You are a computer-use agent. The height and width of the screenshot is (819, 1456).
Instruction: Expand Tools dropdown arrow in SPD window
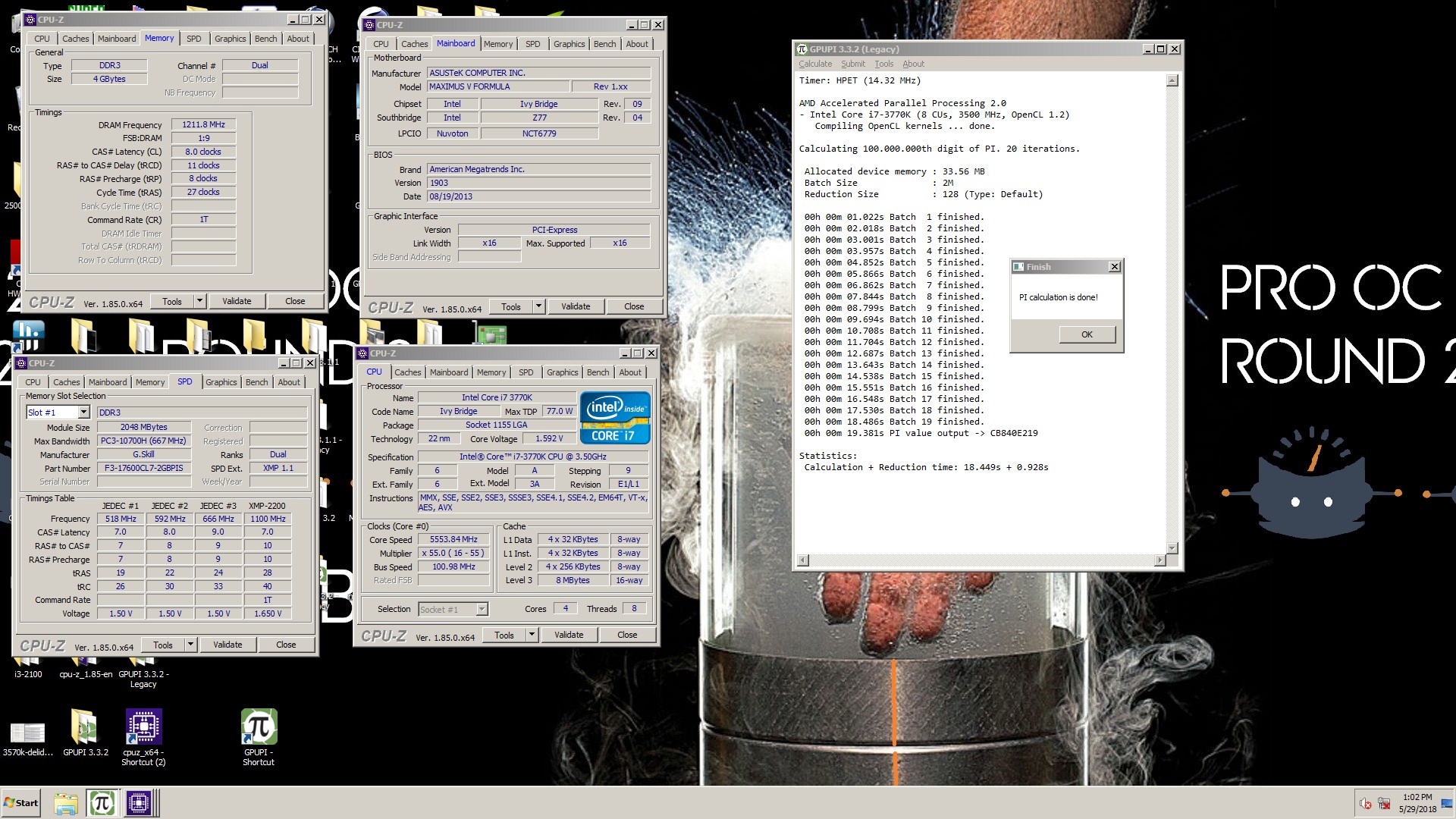point(190,645)
